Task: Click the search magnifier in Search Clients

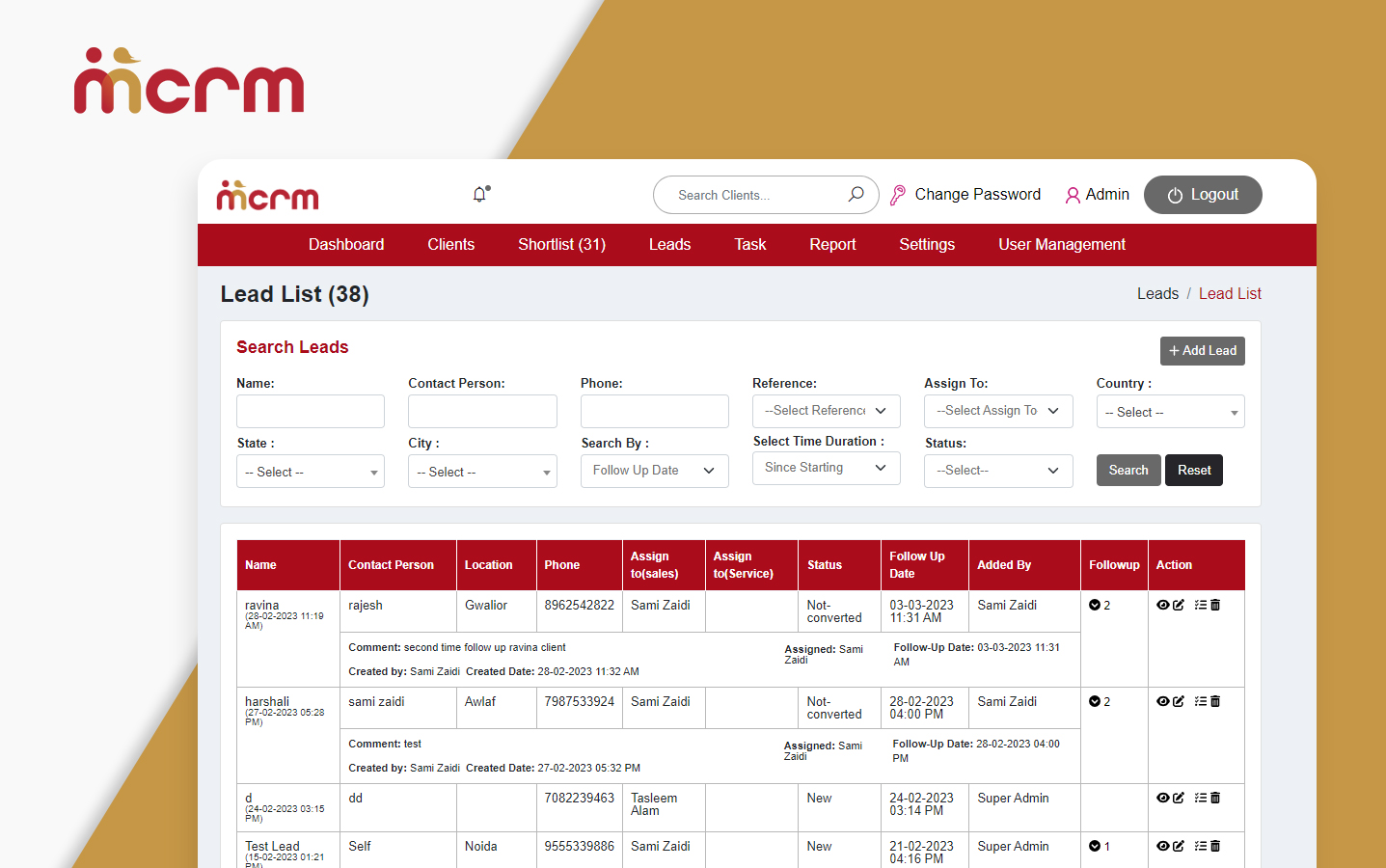Action: pyautogui.click(x=856, y=195)
